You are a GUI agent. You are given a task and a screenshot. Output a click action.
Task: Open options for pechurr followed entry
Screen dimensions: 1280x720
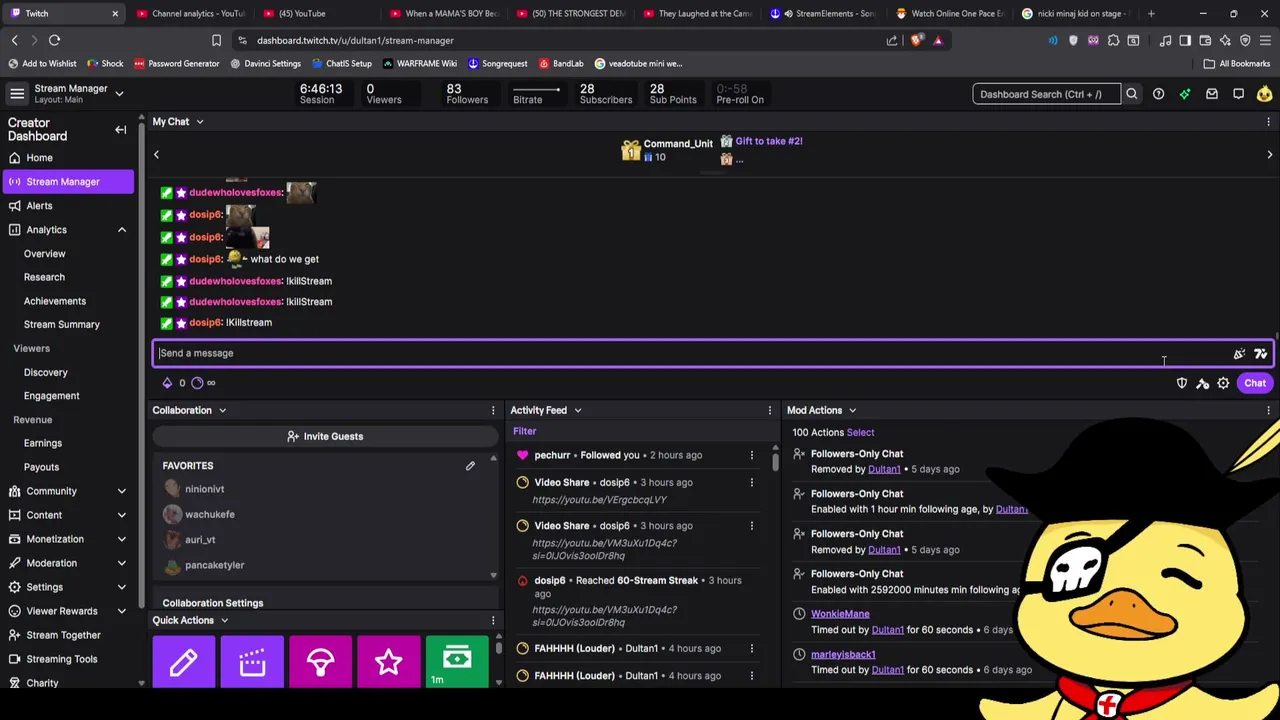pos(752,455)
